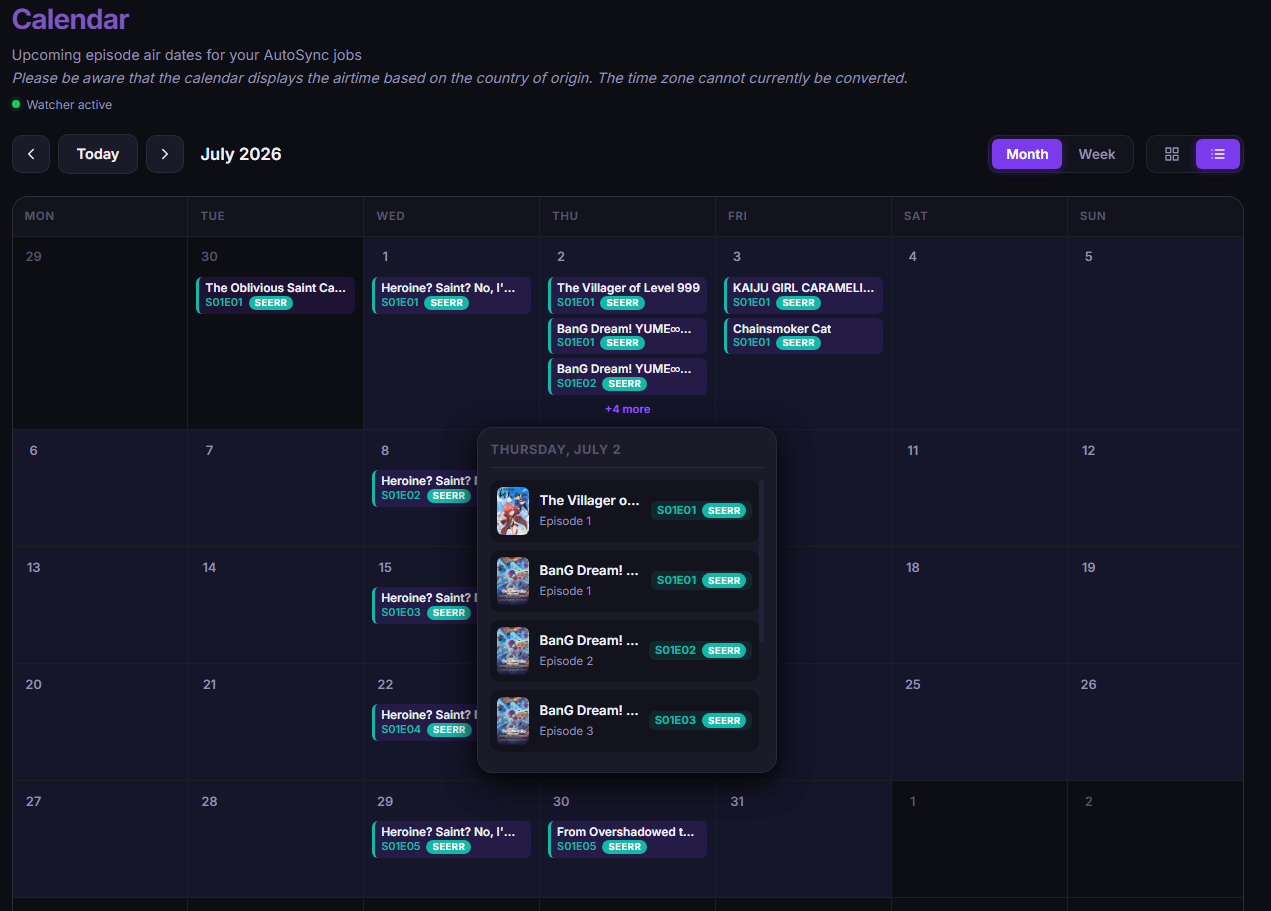Click SEERR badge on Chainsmoker Cat event
This screenshot has width=1271, height=911.
[798, 343]
